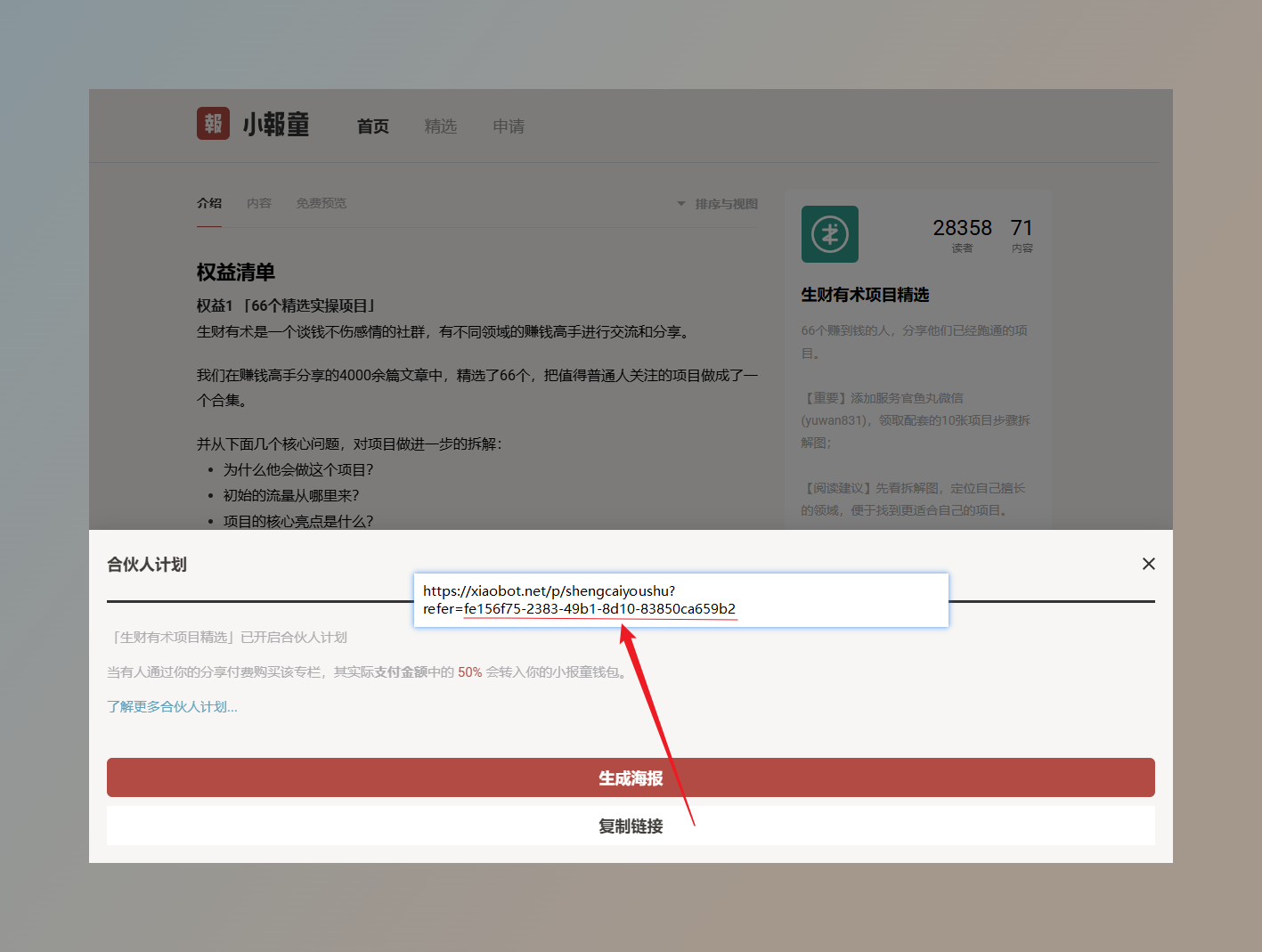
Task: Click the green 生财有术 column avatar
Action: click(830, 234)
